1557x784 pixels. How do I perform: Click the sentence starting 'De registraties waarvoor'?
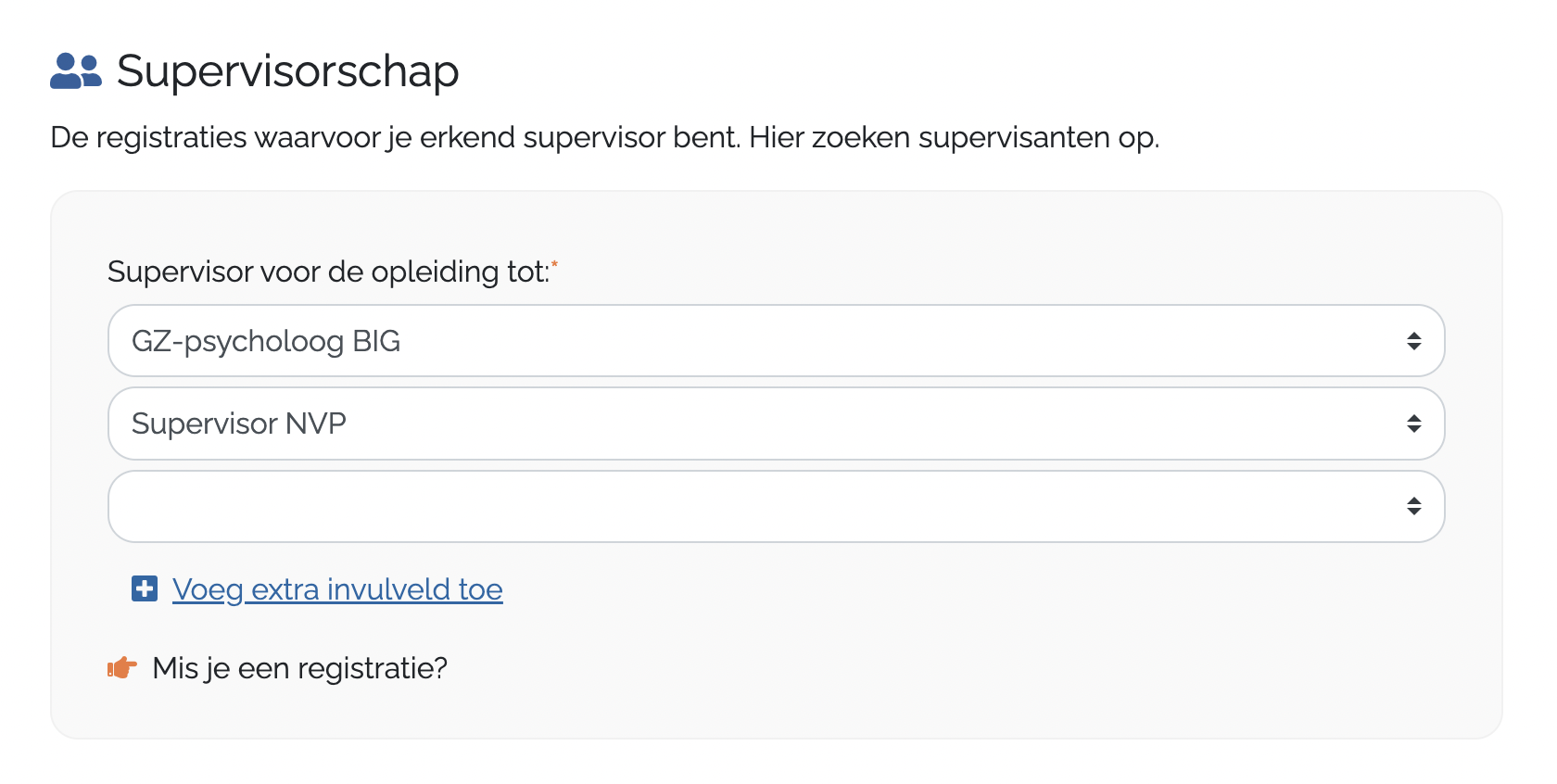point(395,137)
